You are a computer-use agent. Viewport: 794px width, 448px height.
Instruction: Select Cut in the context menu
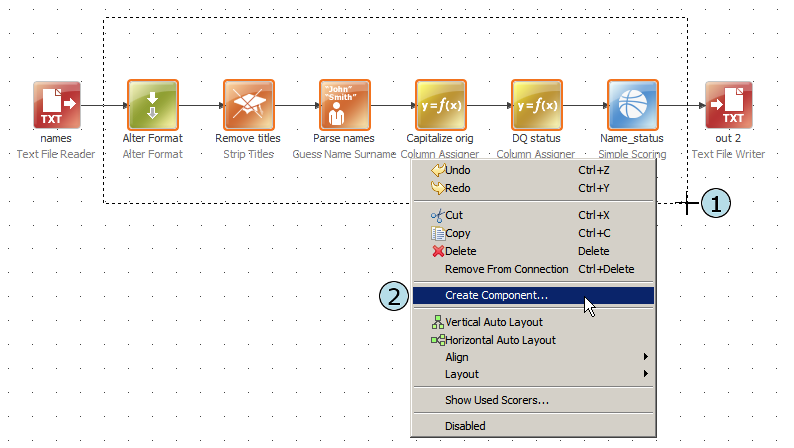tap(455, 215)
